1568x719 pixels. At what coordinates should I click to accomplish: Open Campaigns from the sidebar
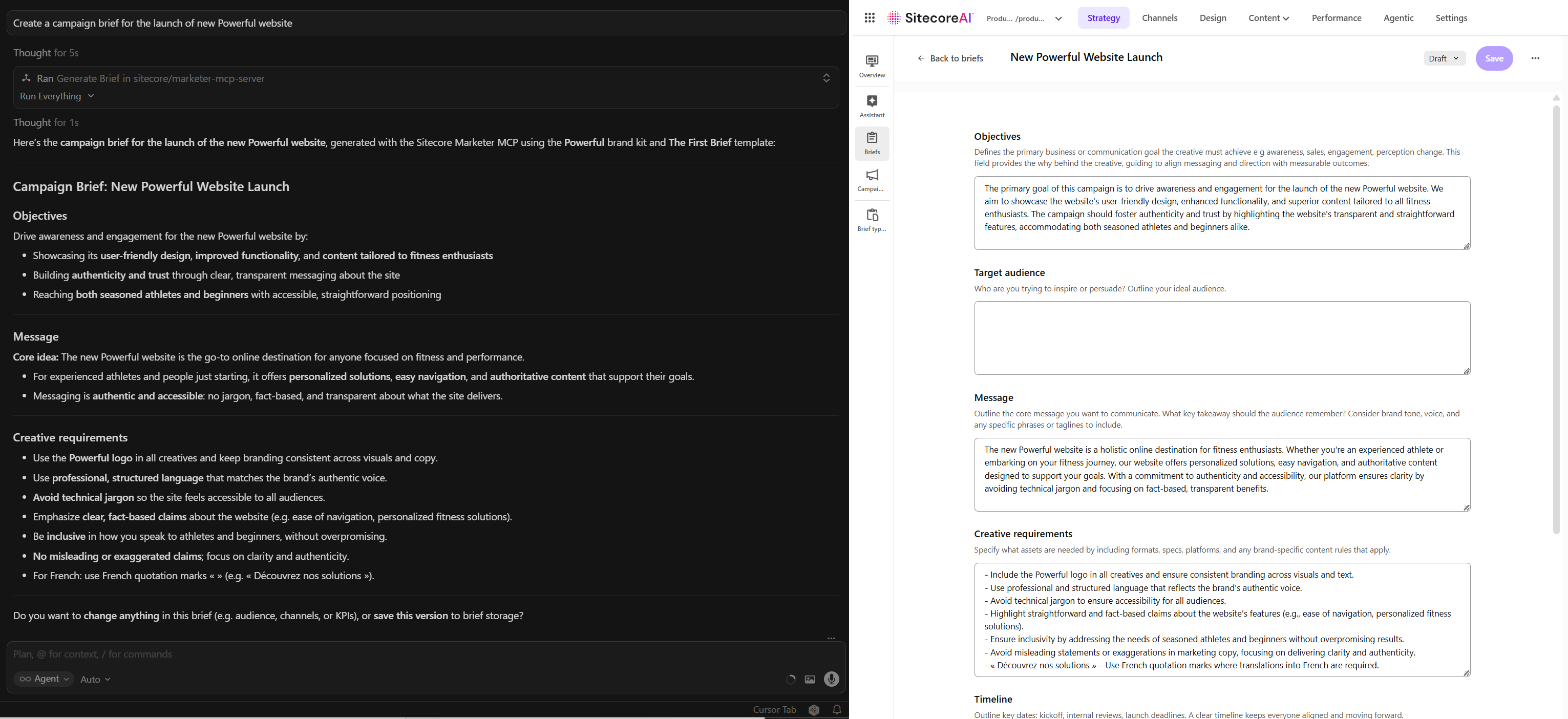coord(872,180)
